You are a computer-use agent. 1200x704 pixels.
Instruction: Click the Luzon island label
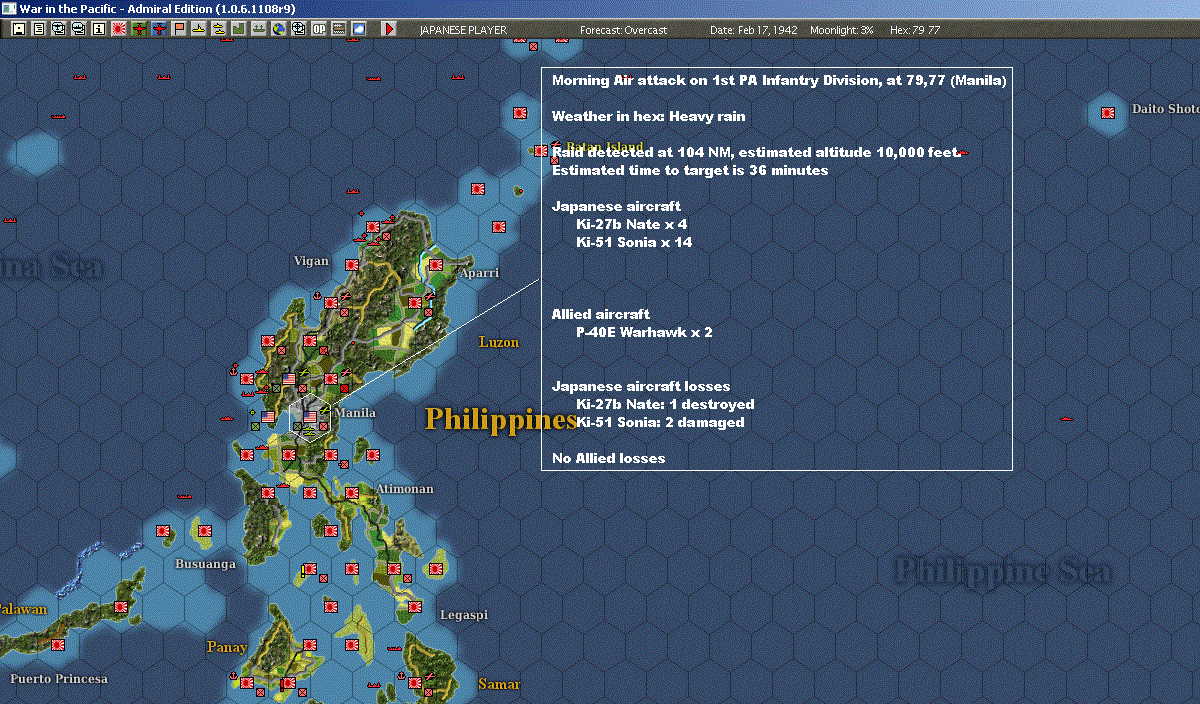pos(499,342)
